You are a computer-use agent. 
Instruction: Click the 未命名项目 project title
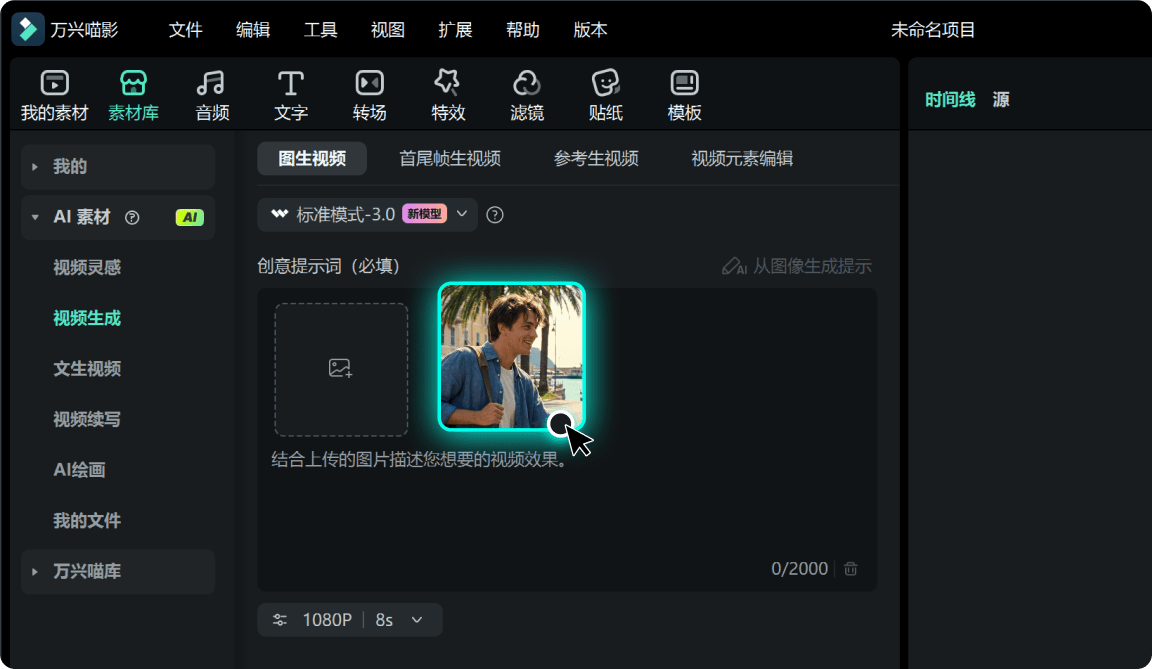coord(933,30)
